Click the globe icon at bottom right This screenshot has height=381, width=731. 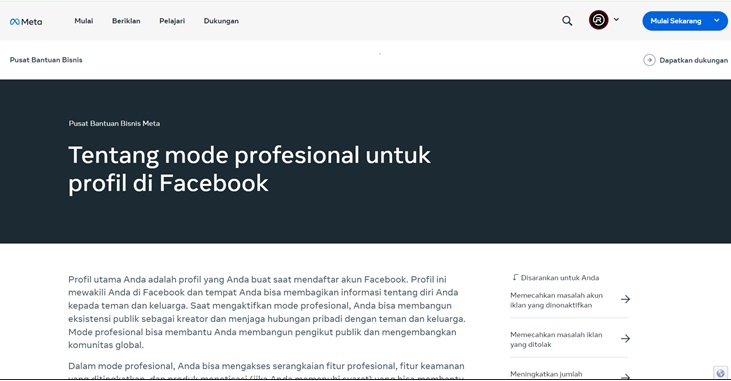click(721, 373)
